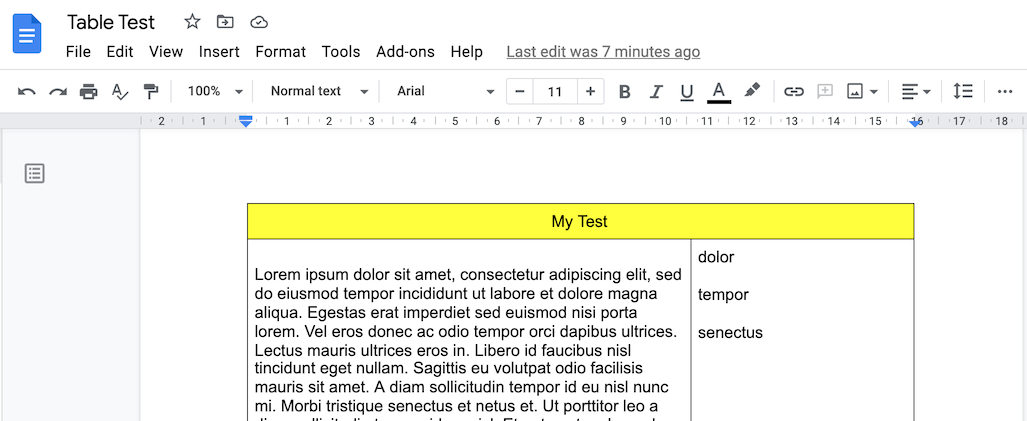1027x421 pixels.
Task: Toggle Italic formatting
Action: coord(656,92)
